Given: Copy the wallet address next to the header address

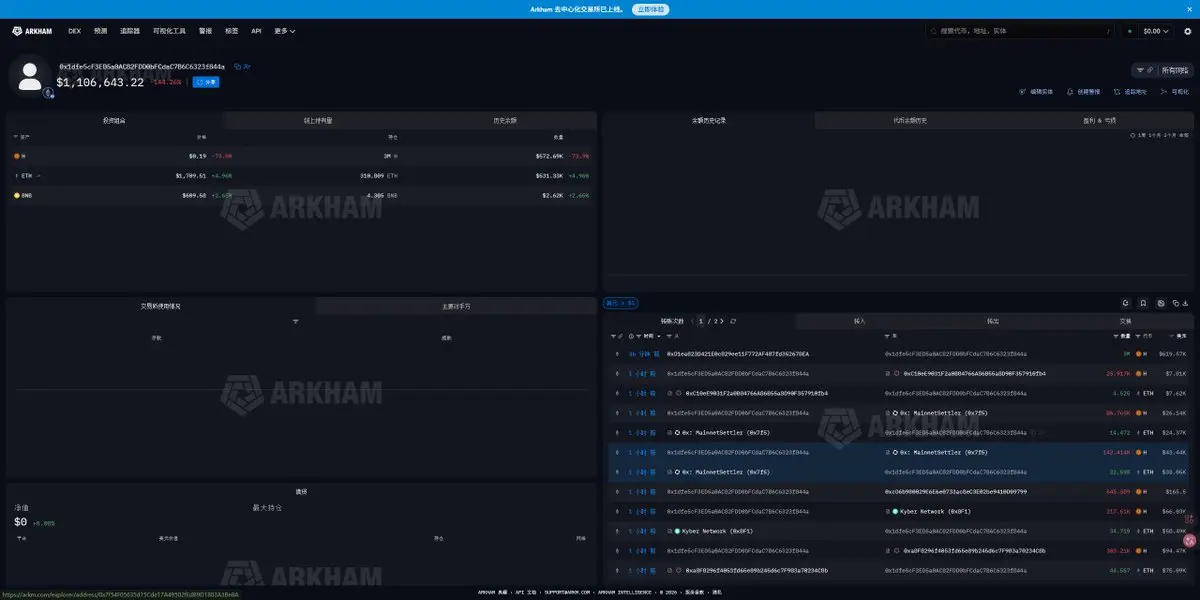Looking at the screenshot, I should pyautogui.click(x=237, y=66).
